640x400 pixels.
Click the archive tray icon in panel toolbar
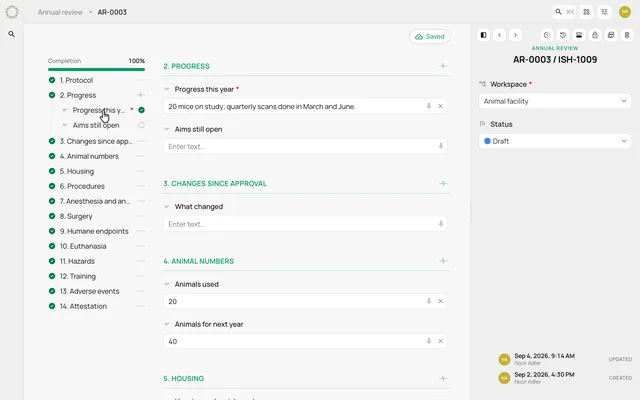point(579,35)
